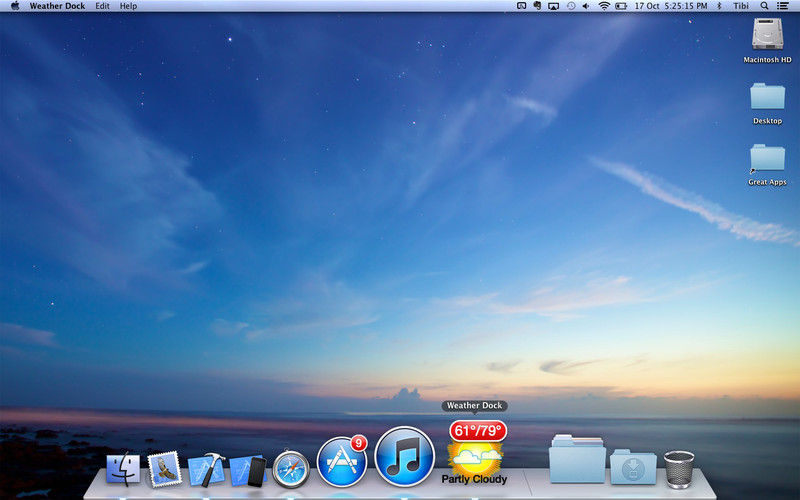This screenshot has height=500, width=800.
Task: Expand the Wi-Fi status menu
Action: point(604,6)
